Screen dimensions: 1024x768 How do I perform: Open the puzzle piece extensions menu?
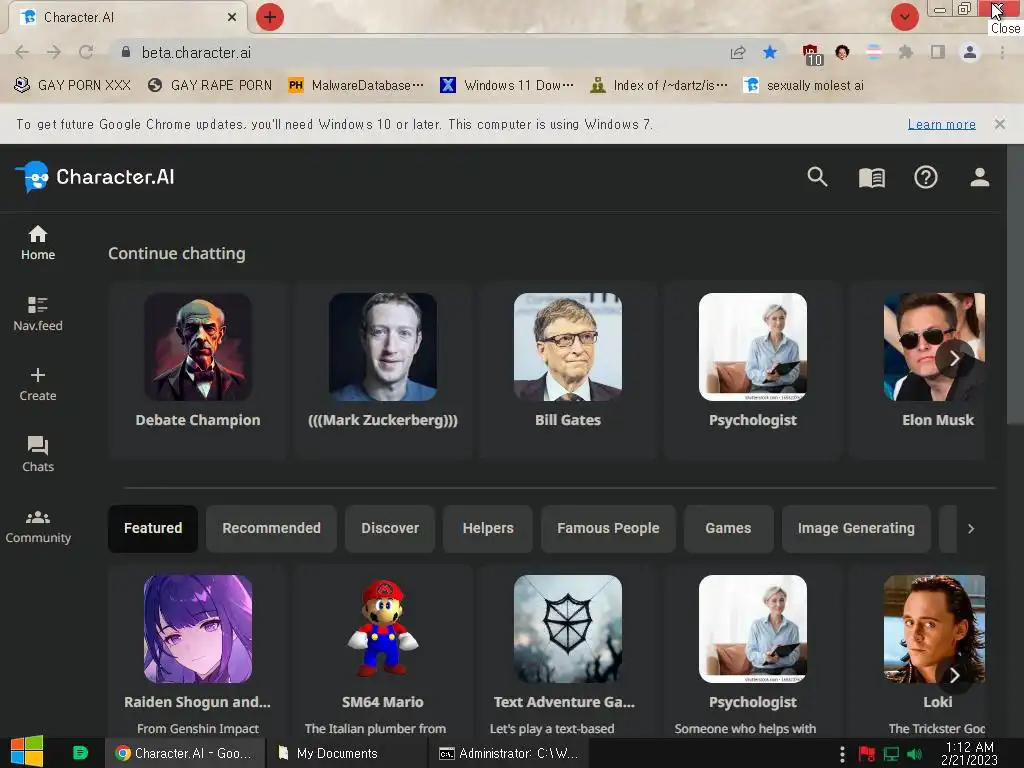[905, 52]
